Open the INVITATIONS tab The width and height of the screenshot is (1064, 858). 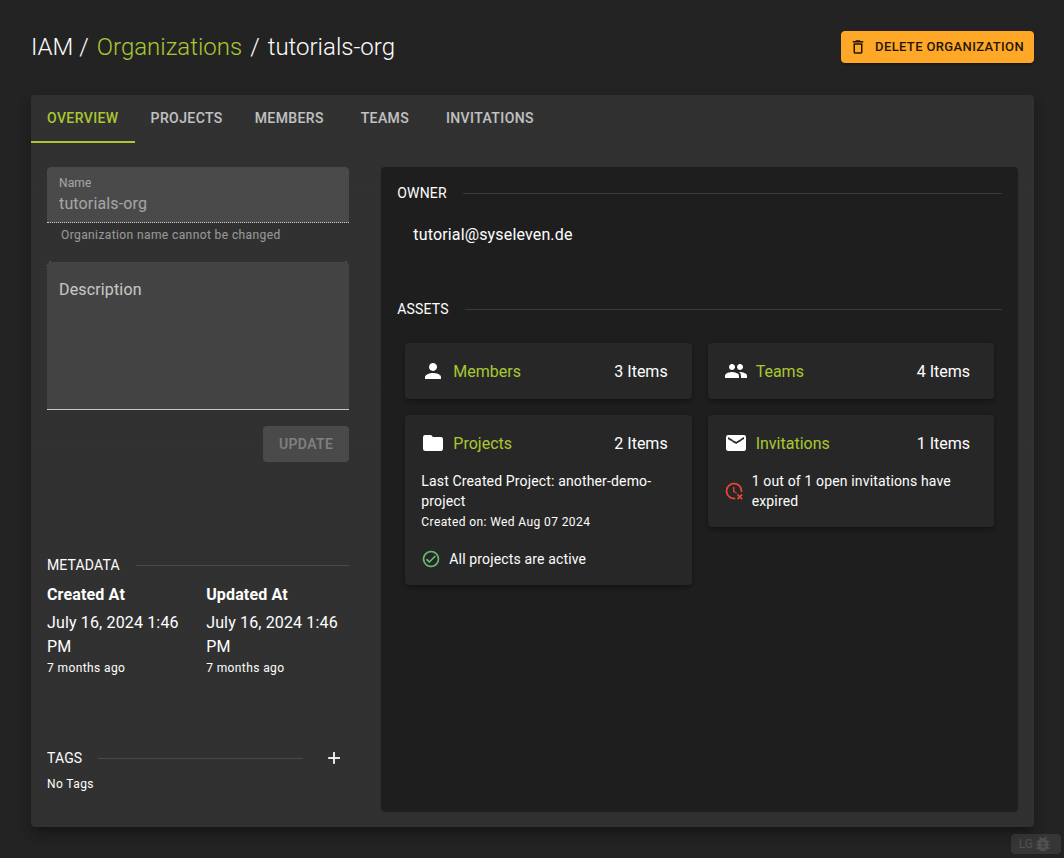click(489, 117)
